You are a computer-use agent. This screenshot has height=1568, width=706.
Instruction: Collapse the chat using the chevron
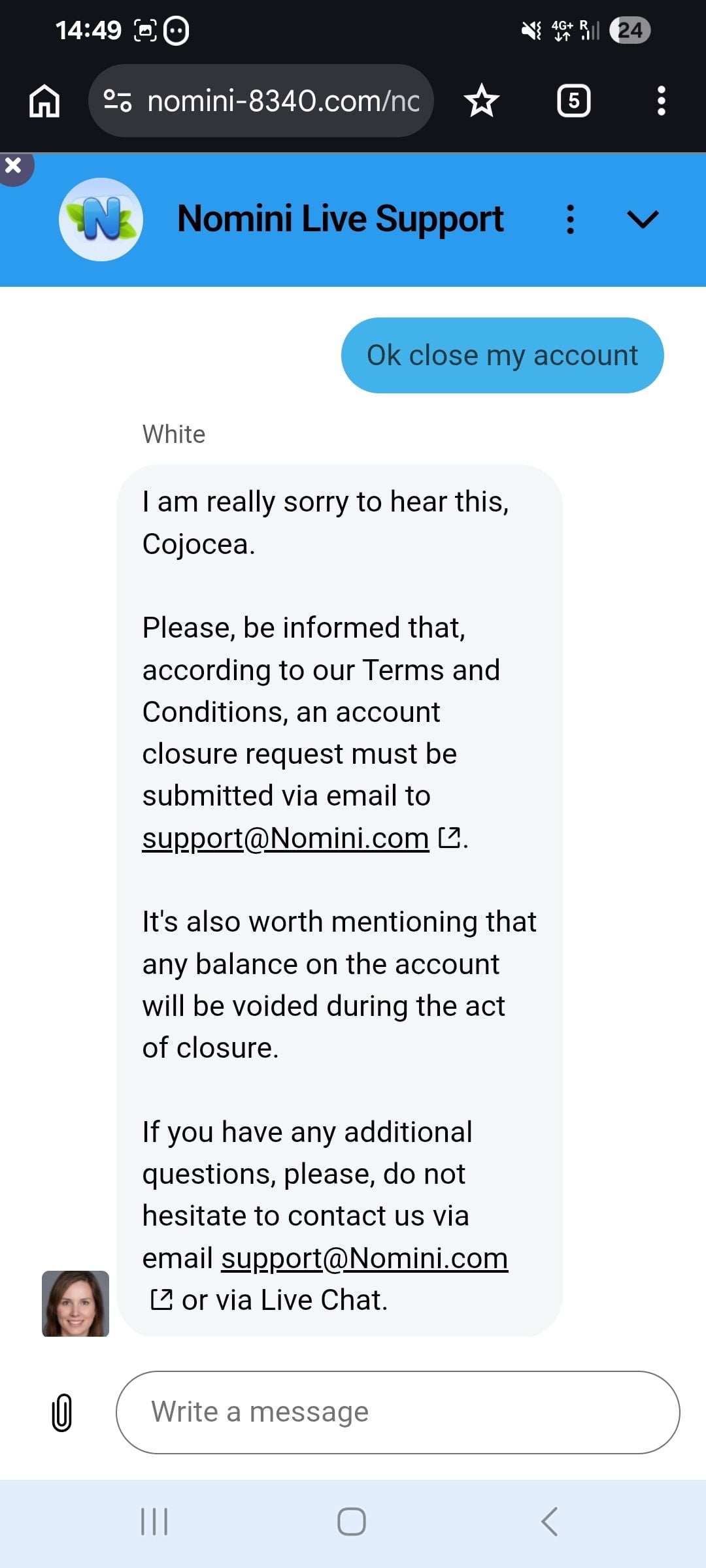(x=643, y=220)
